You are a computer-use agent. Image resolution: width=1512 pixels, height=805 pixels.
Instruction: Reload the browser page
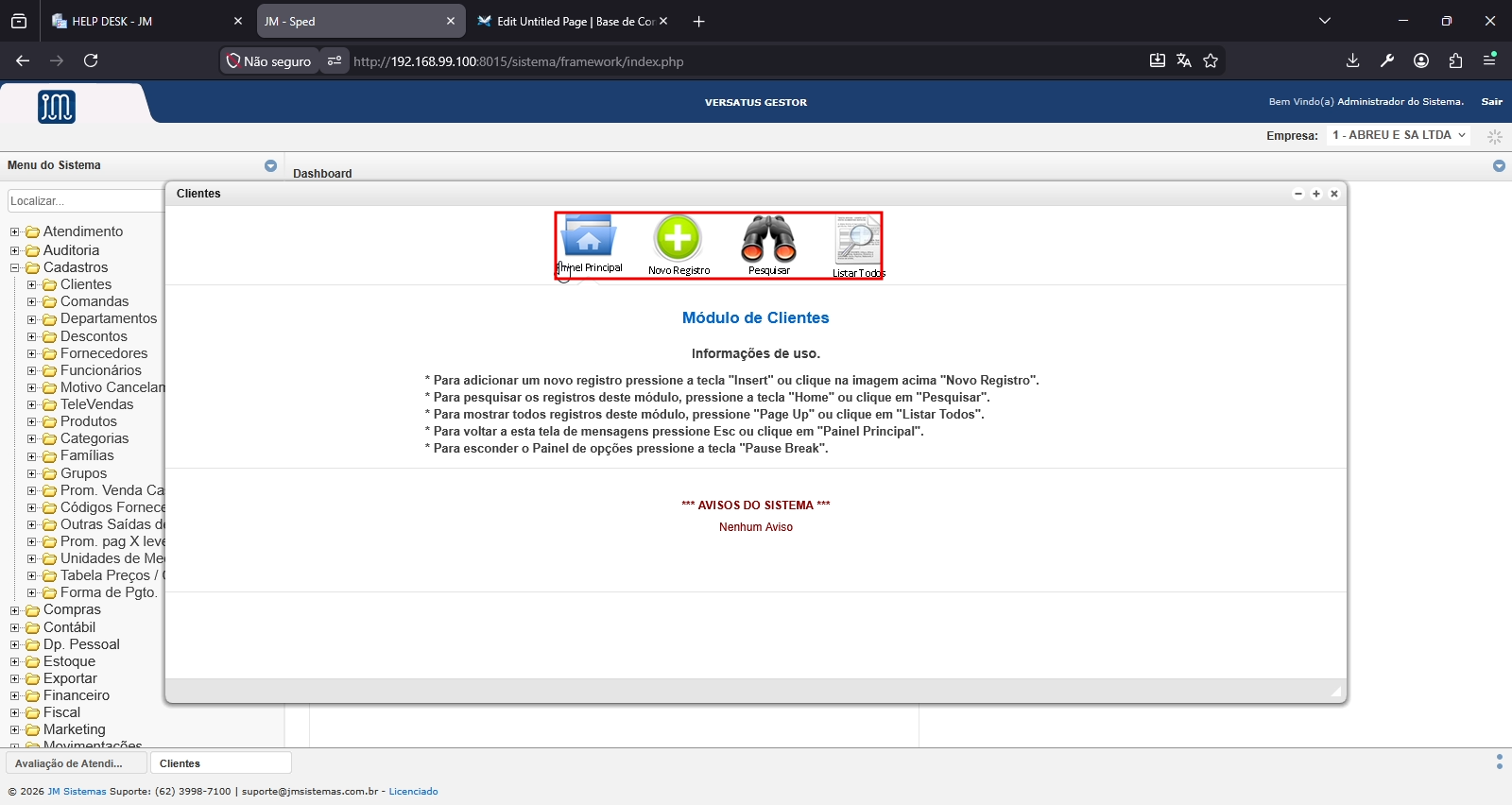point(91,60)
